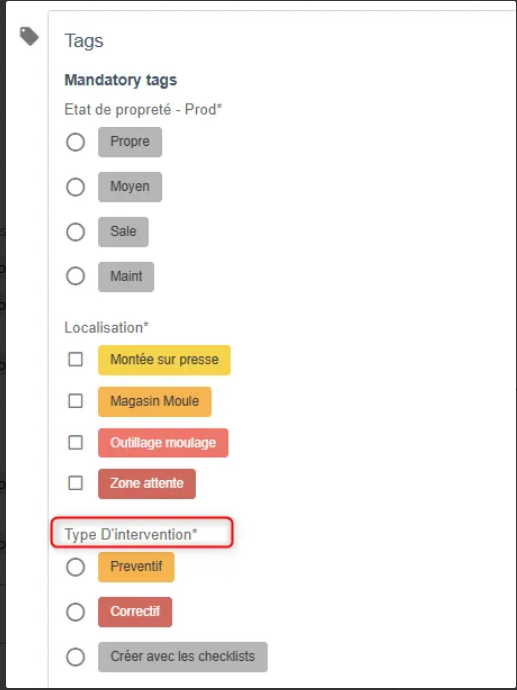Viewport: 517px width, 690px height.
Task: Select the Moyen radio button
Action: 76,187
